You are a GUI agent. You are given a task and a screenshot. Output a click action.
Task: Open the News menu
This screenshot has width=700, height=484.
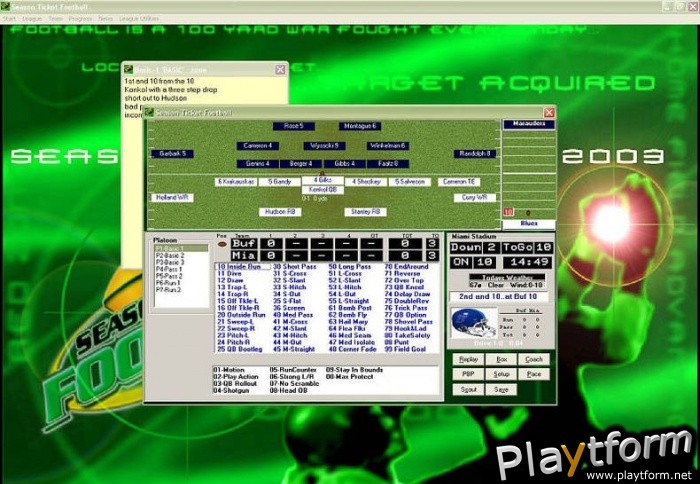pyautogui.click(x=105, y=19)
